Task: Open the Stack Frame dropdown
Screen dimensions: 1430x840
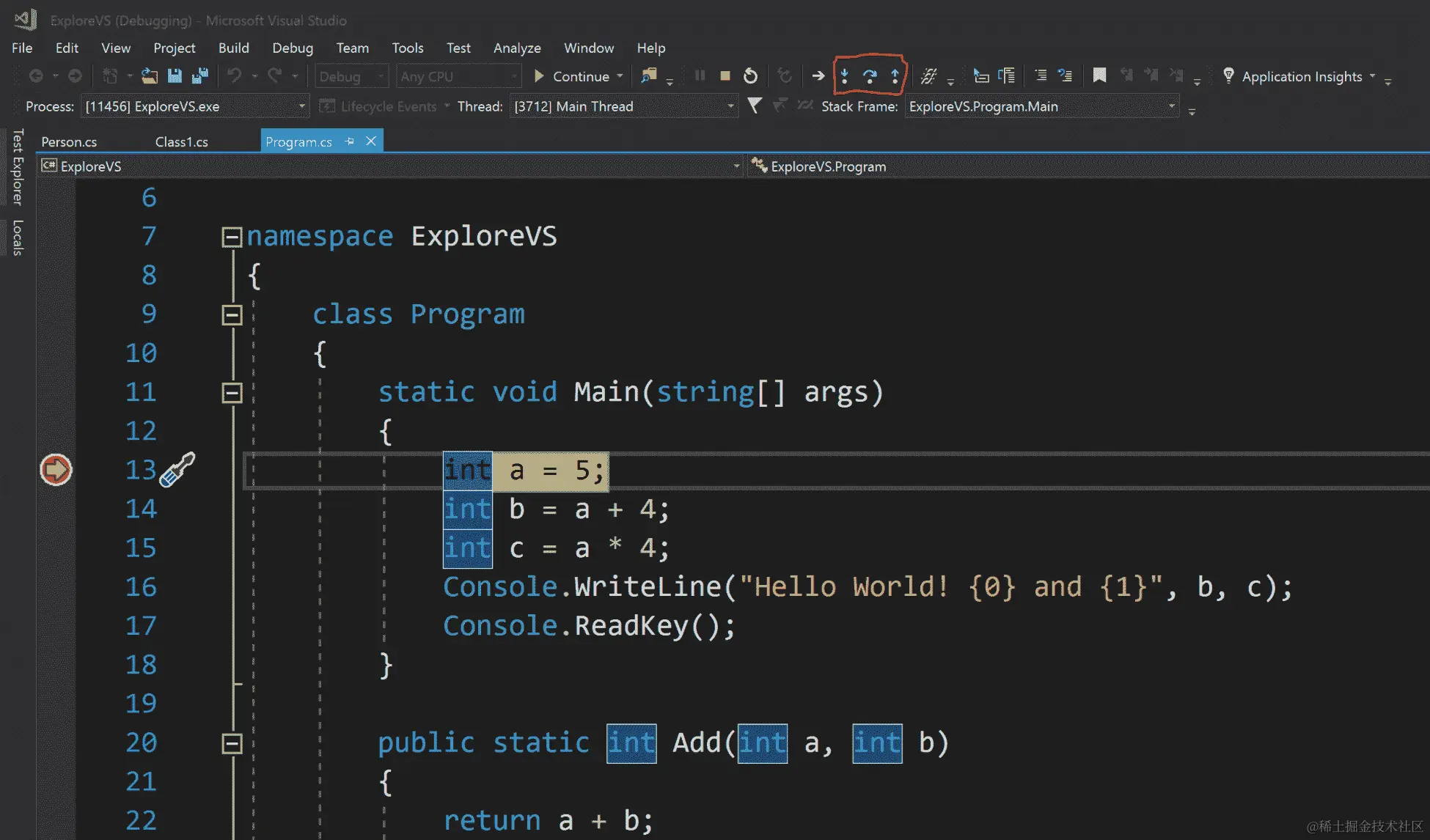Action: coord(1171,106)
